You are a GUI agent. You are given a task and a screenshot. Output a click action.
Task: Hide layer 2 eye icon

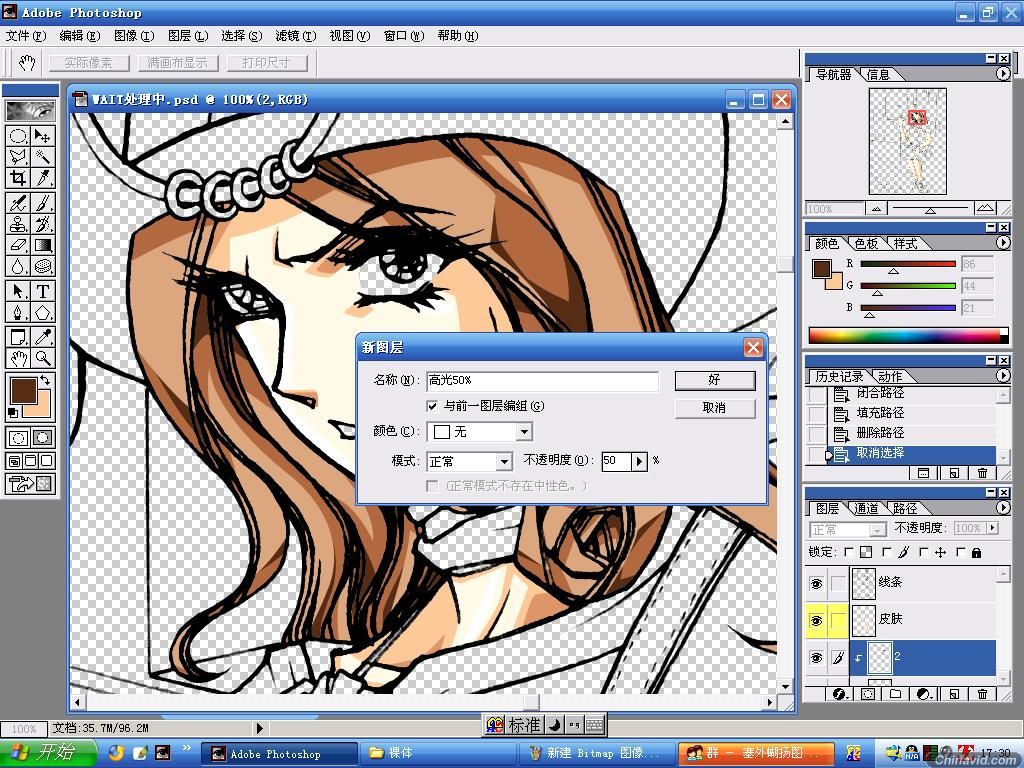[816, 658]
